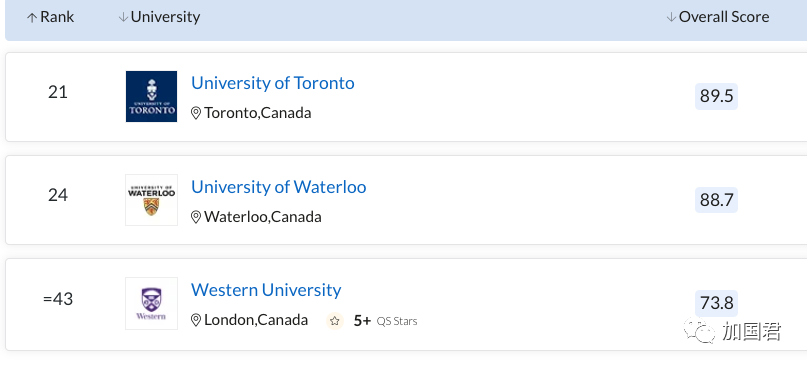This screenshot has width=807, height=366.
Task: Click the 73.8 overall score badge
Action: (x=716, y=303)
